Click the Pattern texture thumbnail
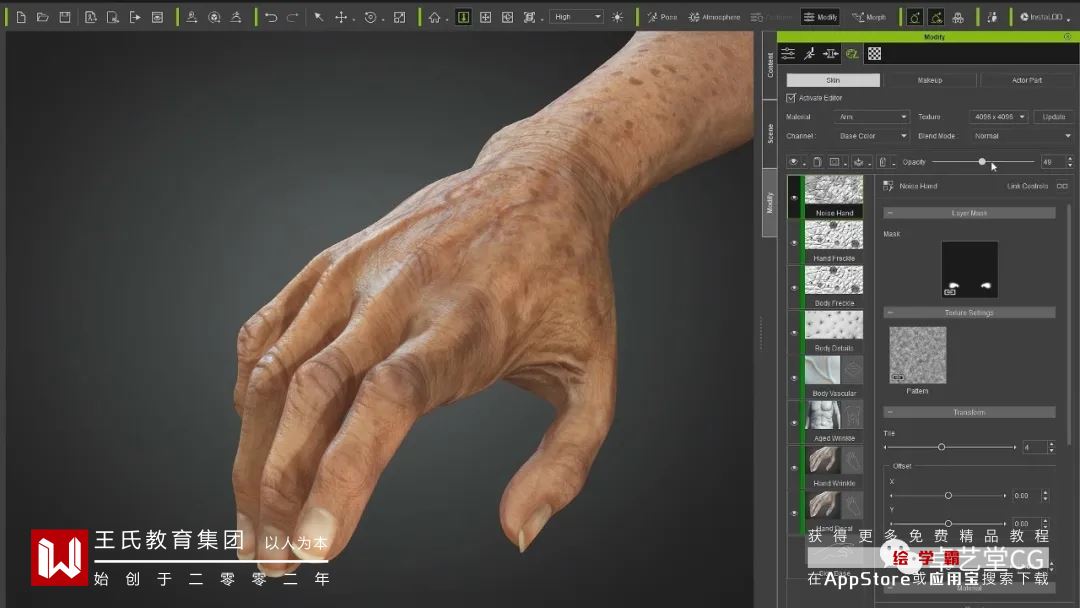 [917, 355]
